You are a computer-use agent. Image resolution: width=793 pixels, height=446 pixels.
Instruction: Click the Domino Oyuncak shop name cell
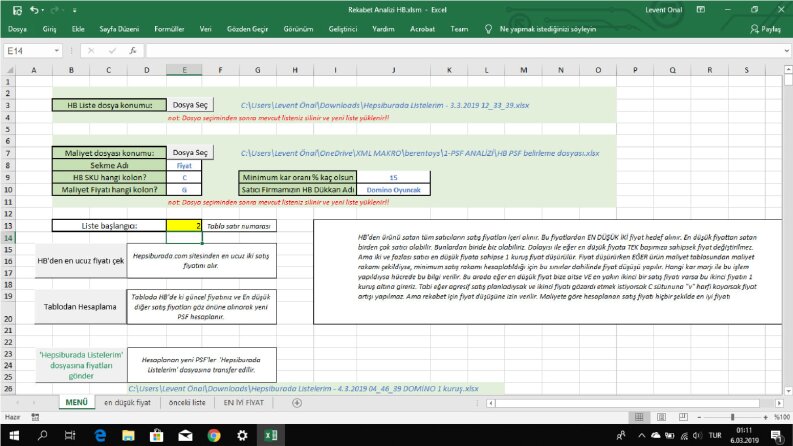(x=393, y=190)
